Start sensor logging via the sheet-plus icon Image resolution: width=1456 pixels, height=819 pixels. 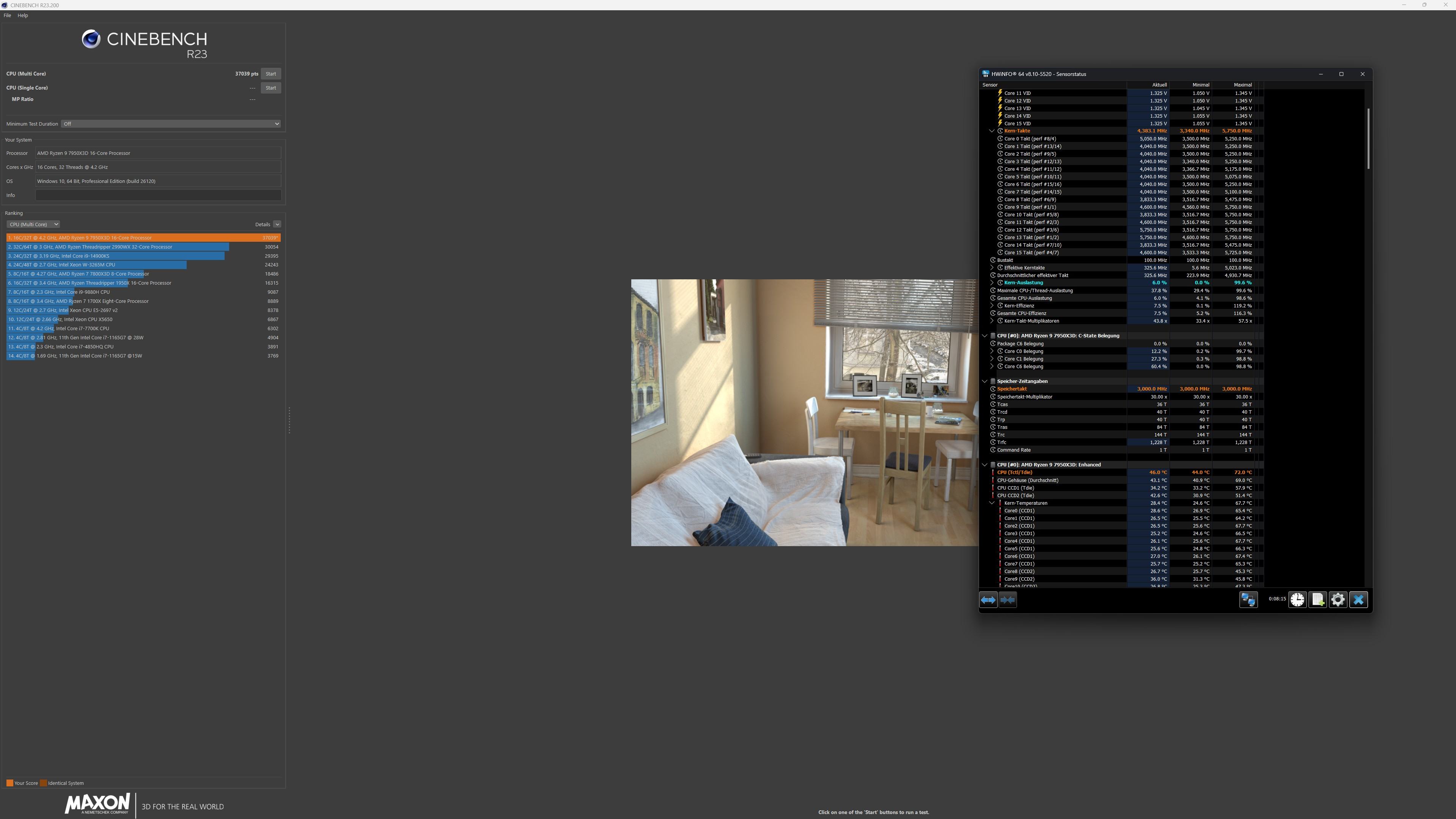[1318, 600]
